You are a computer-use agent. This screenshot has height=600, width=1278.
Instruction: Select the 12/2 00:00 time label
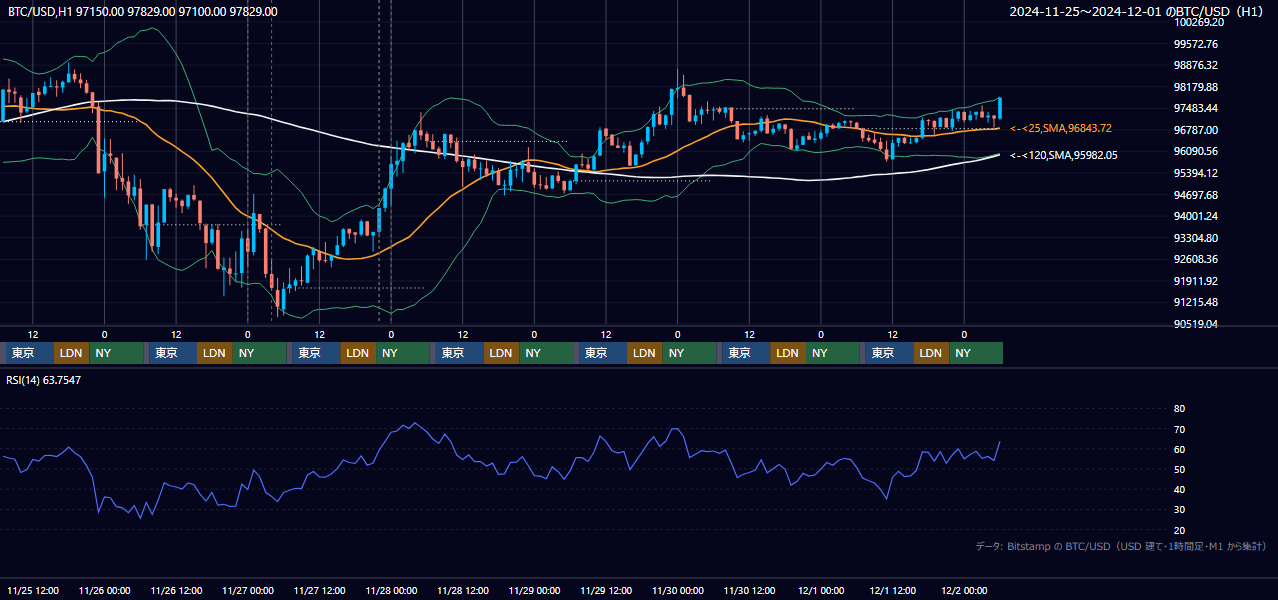(x=964, y=590)
